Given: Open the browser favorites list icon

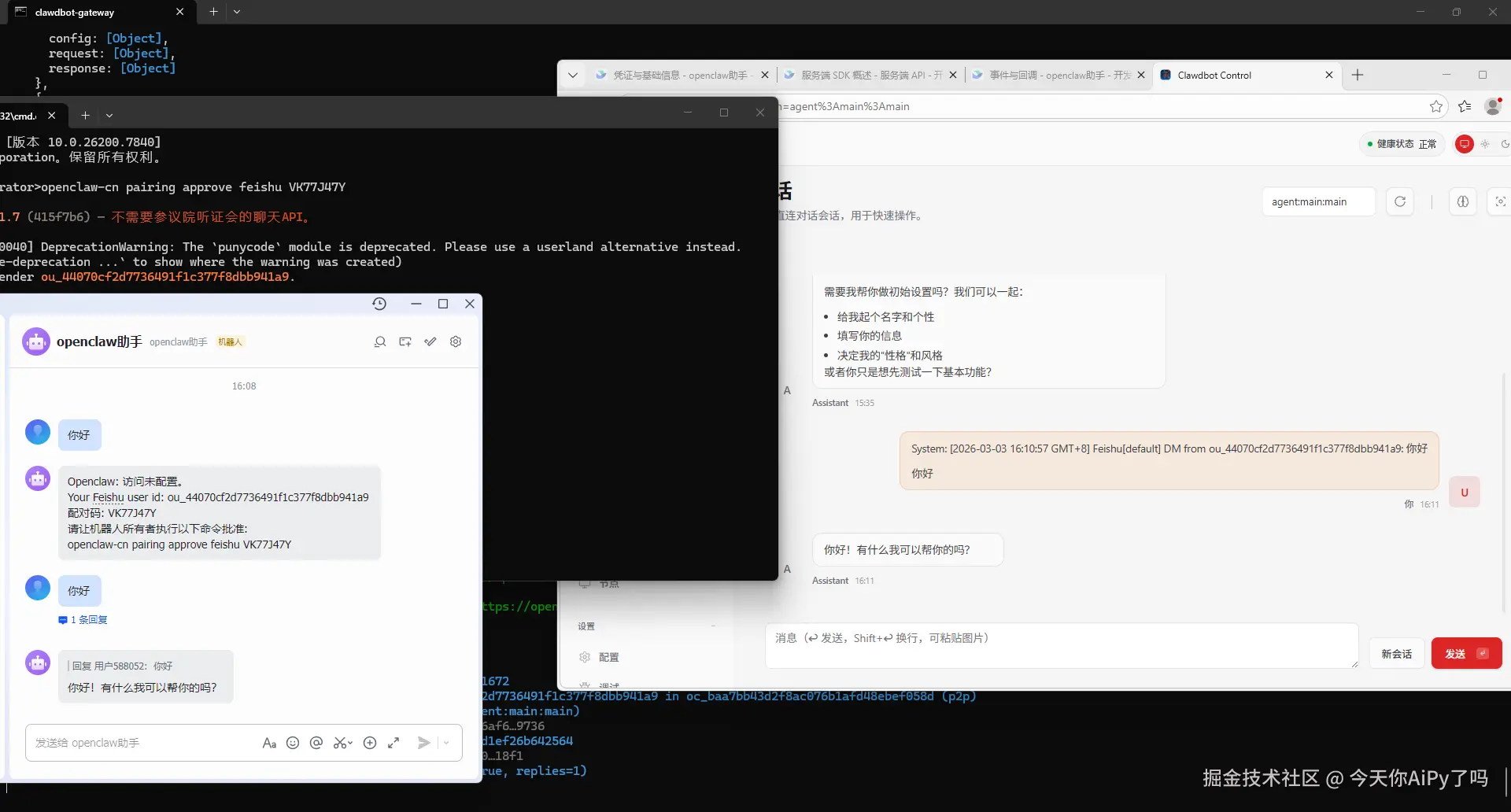Looking at the screenshot, I should 1465,106.
